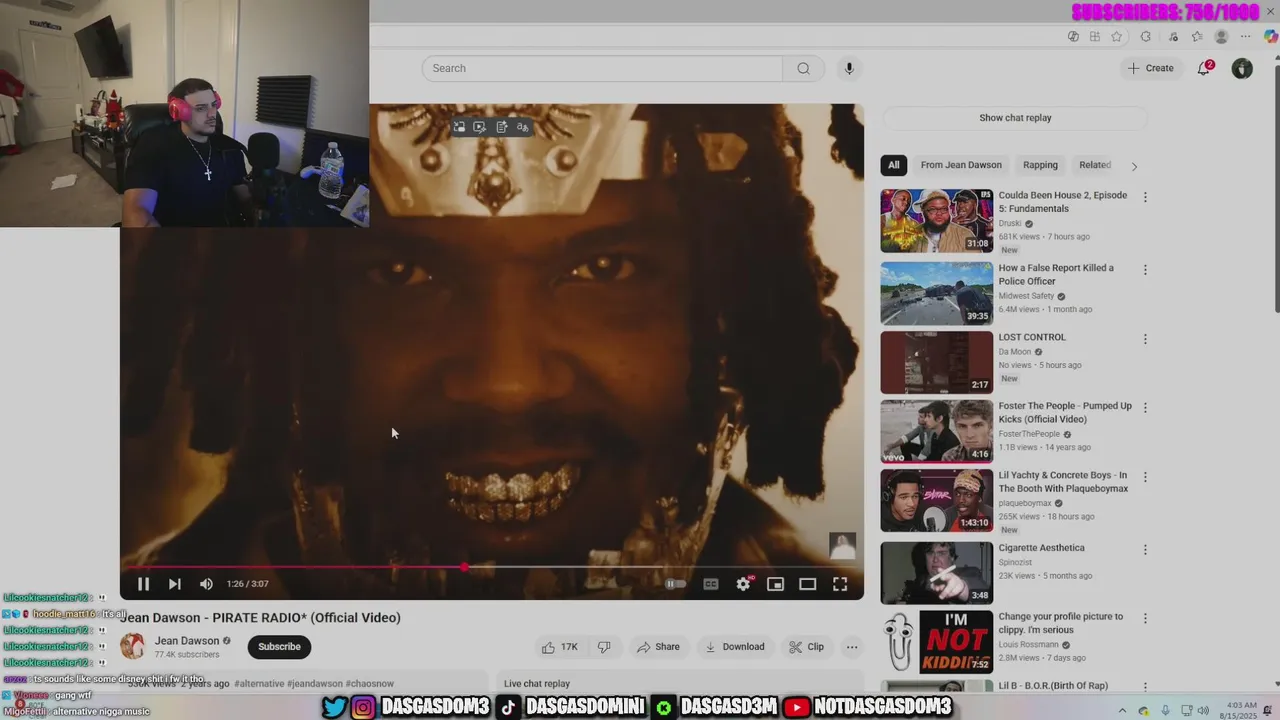This screenshot has width=1280, height=720.
Task: Start voice search with microphone icon
Action: click(849, 68)
